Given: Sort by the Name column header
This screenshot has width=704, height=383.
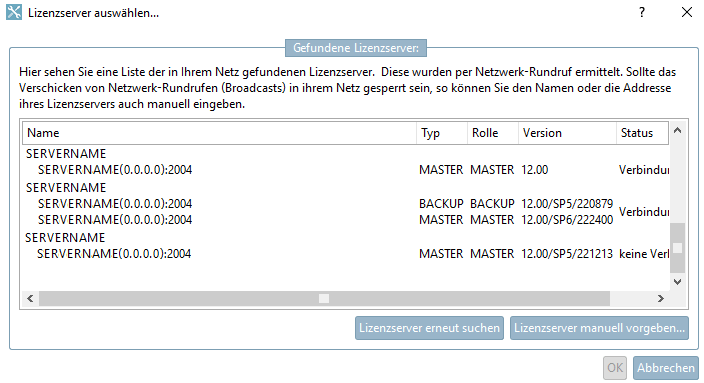Looking at the screenshot, I should pyautogui.click(x=220, y=133).
